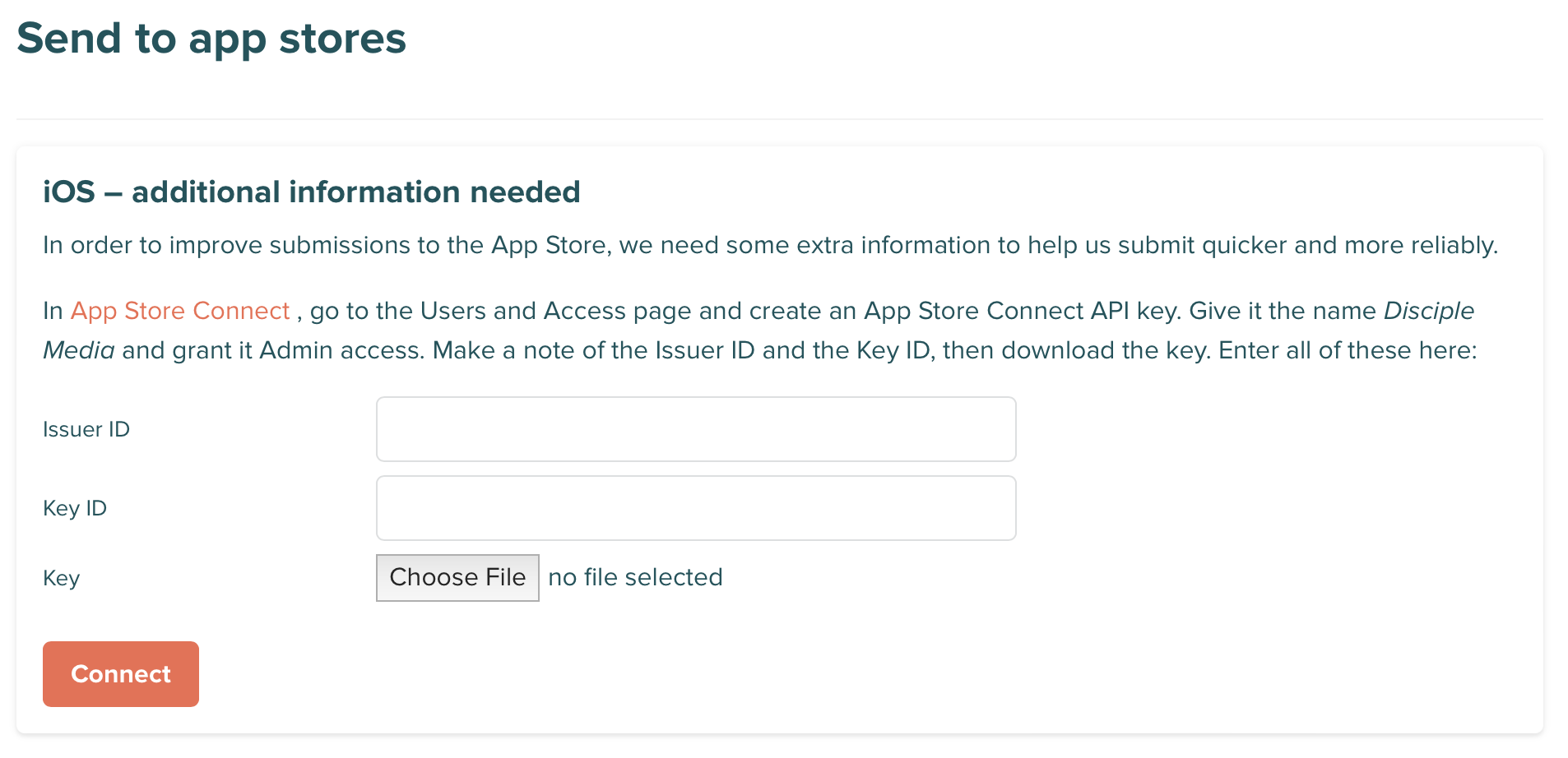Click the 'no file selected' text

(x=634, y=577)
